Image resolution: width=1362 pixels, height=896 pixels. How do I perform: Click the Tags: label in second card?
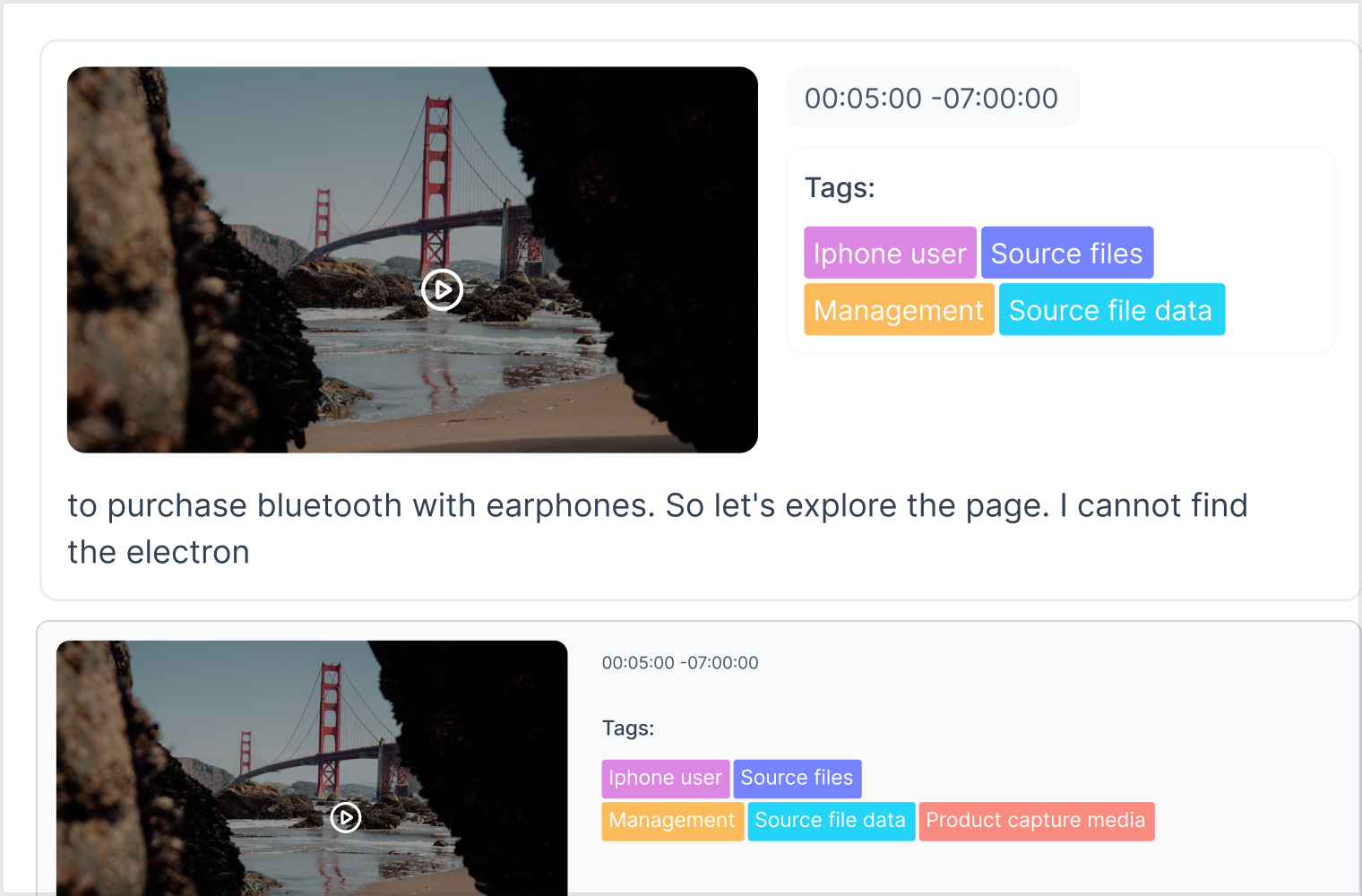point(628,728)
